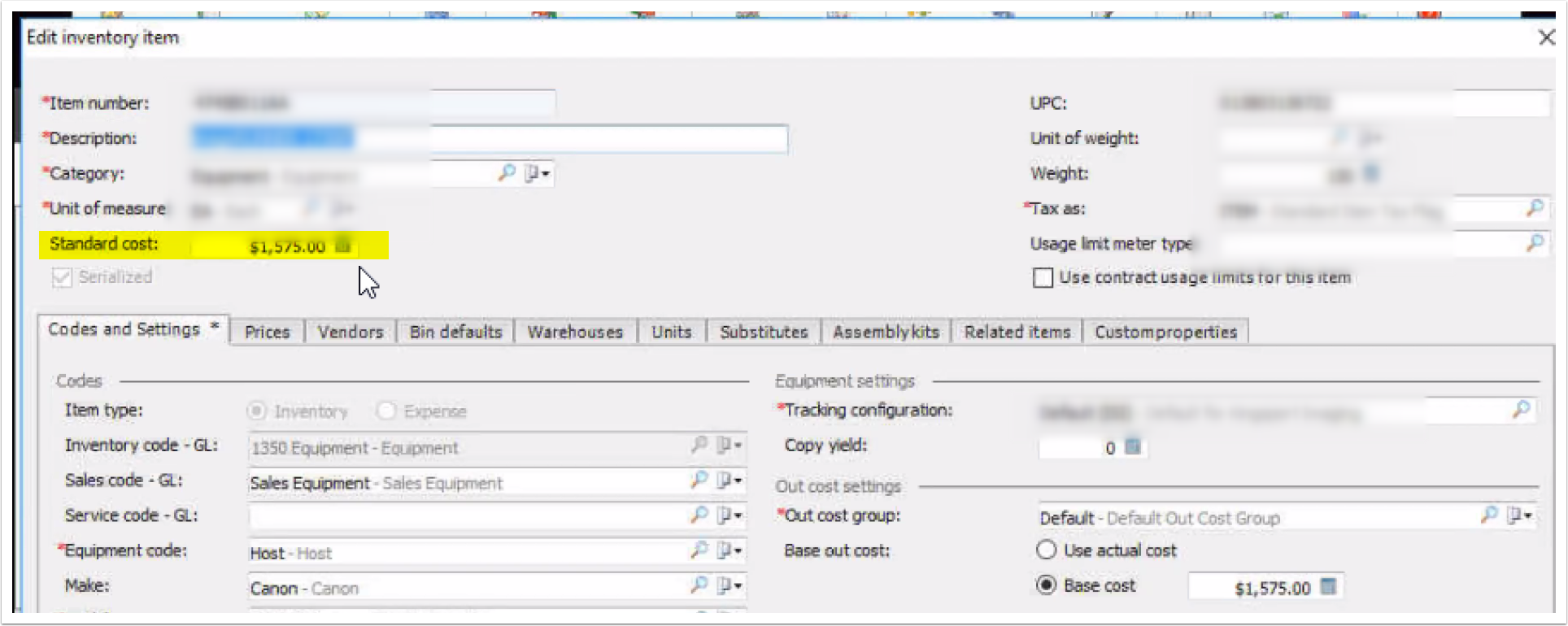Select Use actual cost radio button
The height and width of the screenshot is (626, 1568).
click(1046, 550)
